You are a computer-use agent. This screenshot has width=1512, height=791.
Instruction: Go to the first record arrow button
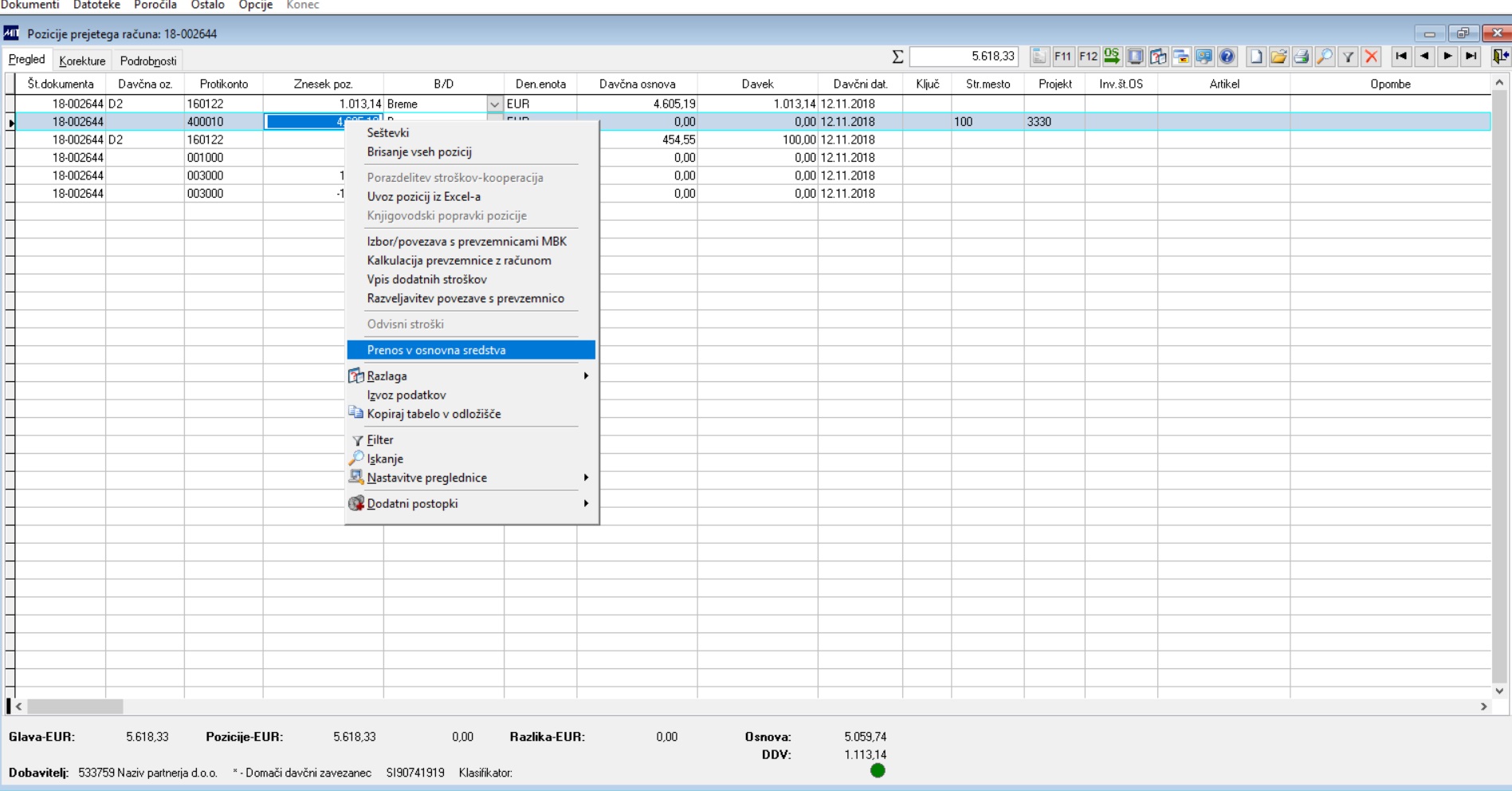coord(1401,57)
